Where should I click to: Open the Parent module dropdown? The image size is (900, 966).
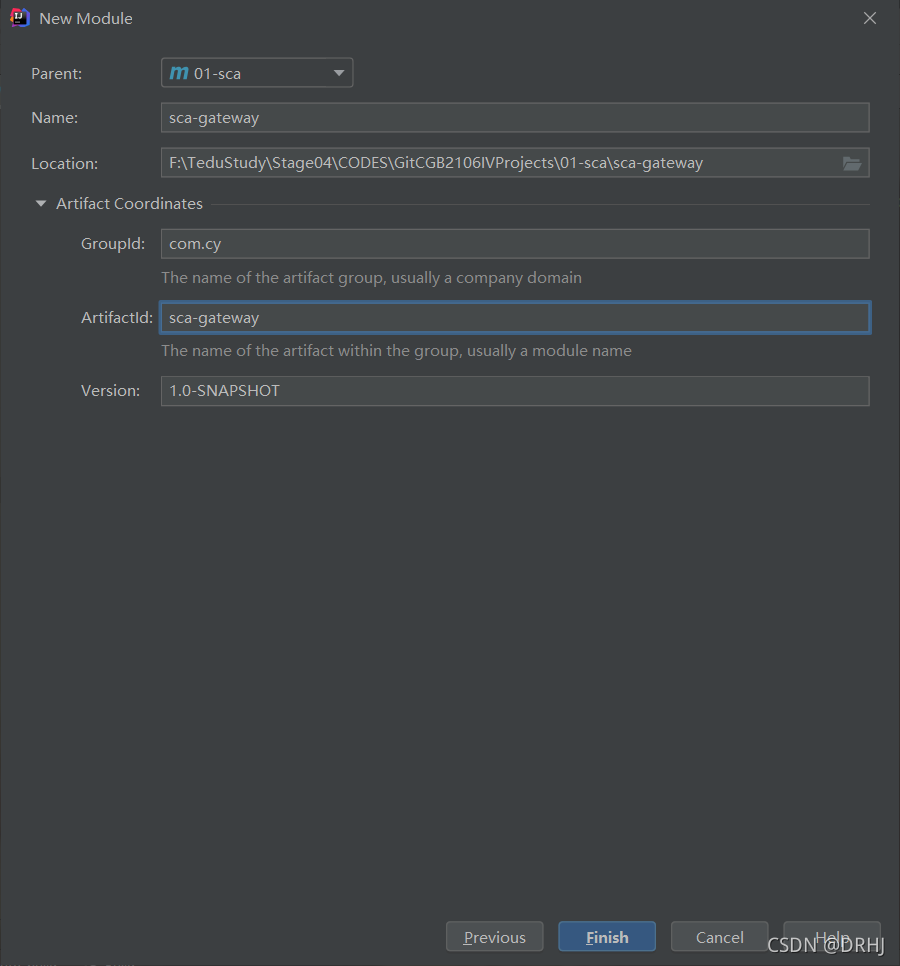257,73
